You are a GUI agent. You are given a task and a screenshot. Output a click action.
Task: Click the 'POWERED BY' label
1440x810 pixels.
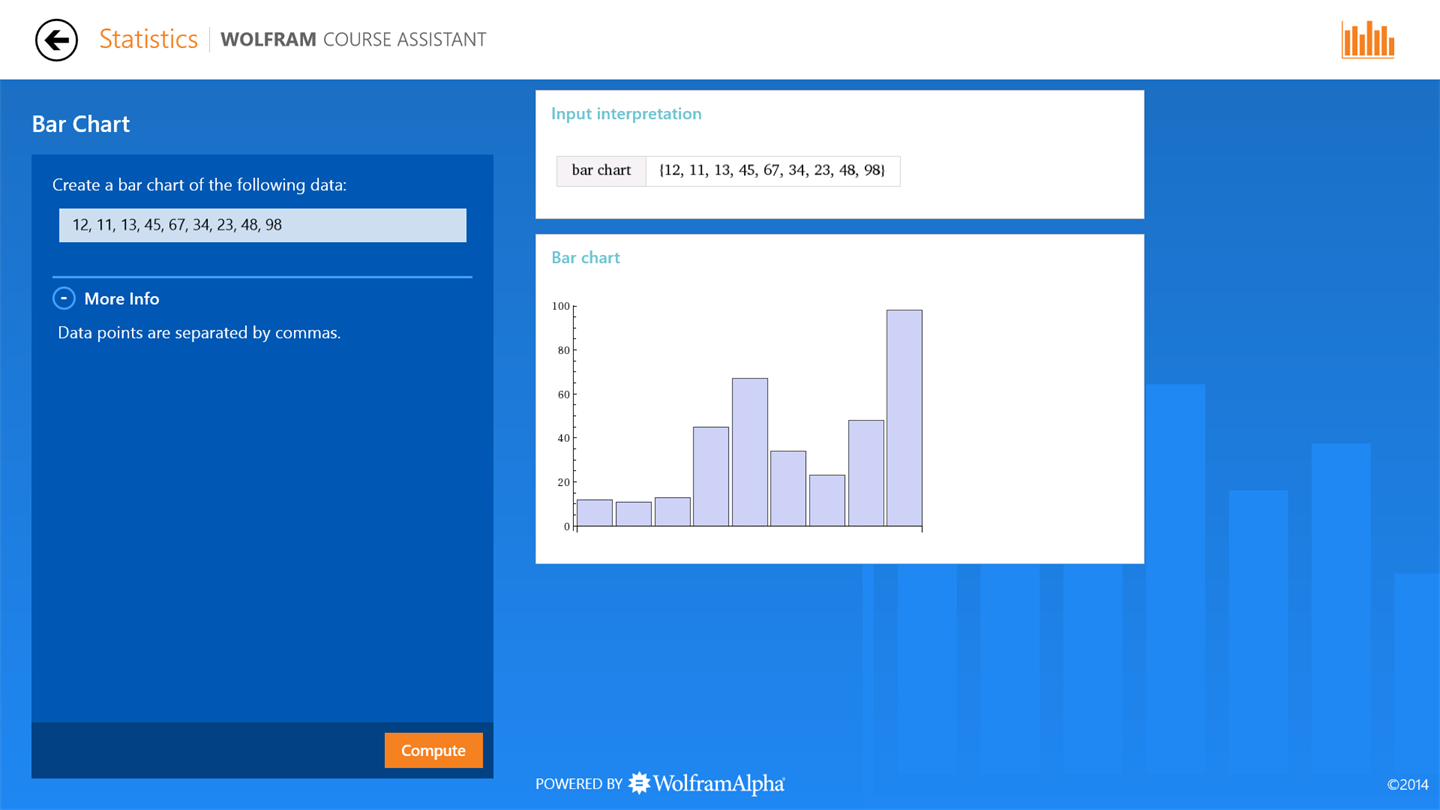coord(579,784)
